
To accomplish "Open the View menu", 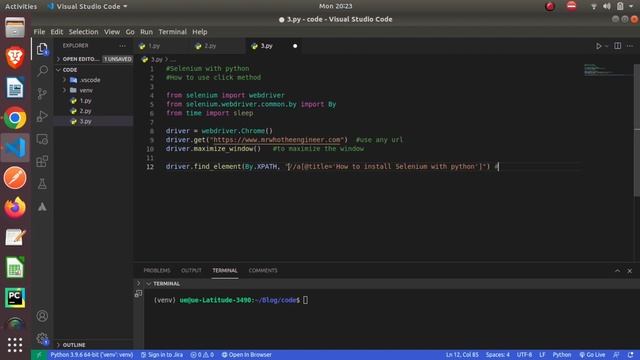I will (x=111, y=32).
